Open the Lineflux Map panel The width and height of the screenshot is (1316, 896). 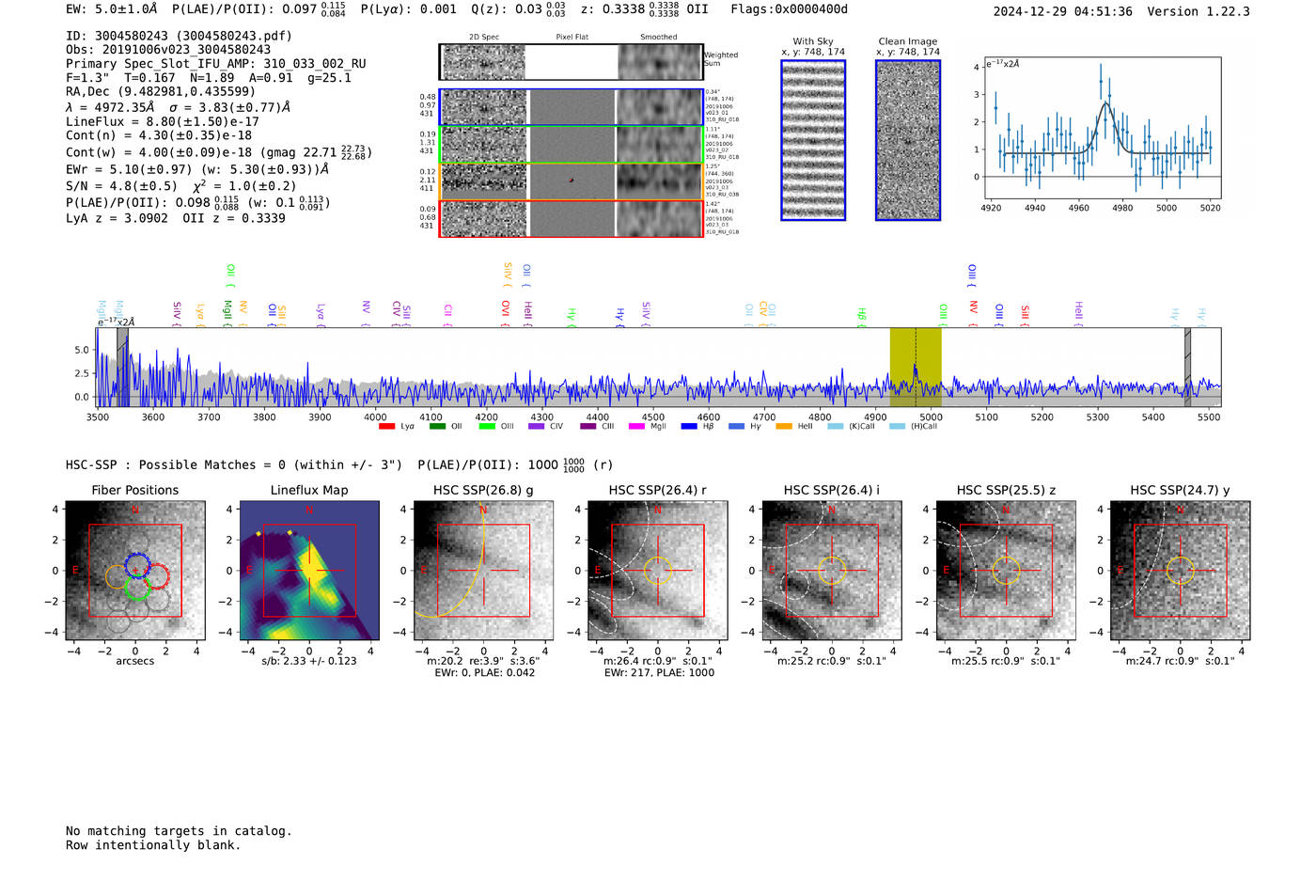(309, 571)
